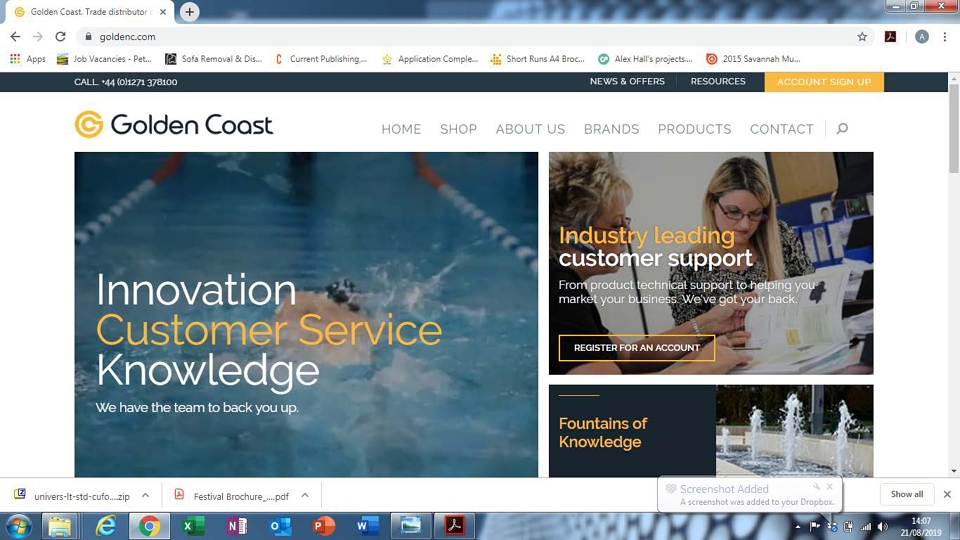Show hidden system tray icons
This screenshot has width=960, height=540.
(798, 527)
